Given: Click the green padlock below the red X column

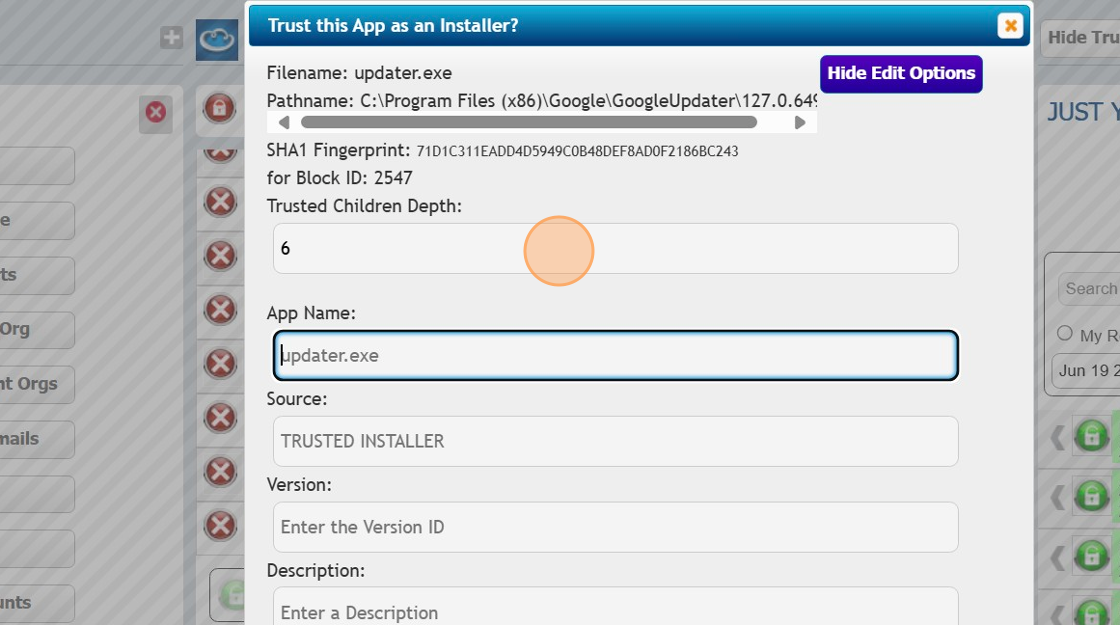Looking at the screenshot, I should point(232,594).
